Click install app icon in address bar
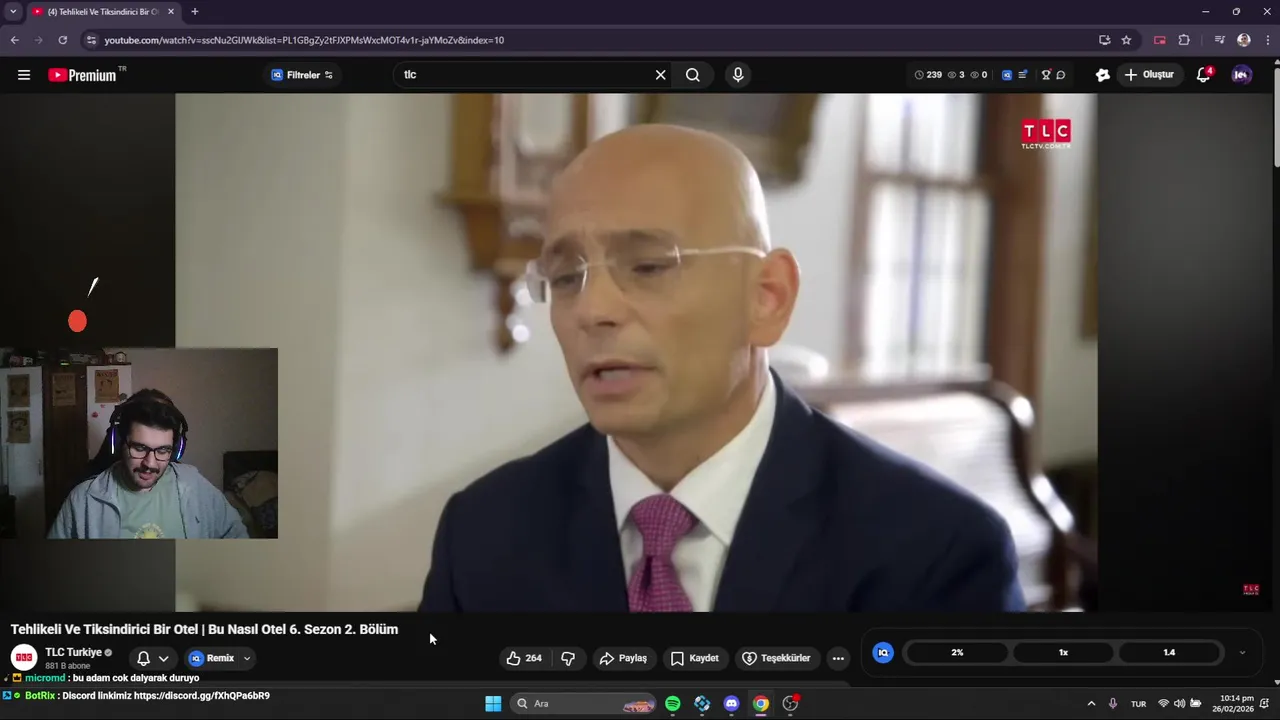 [1104, 40]
